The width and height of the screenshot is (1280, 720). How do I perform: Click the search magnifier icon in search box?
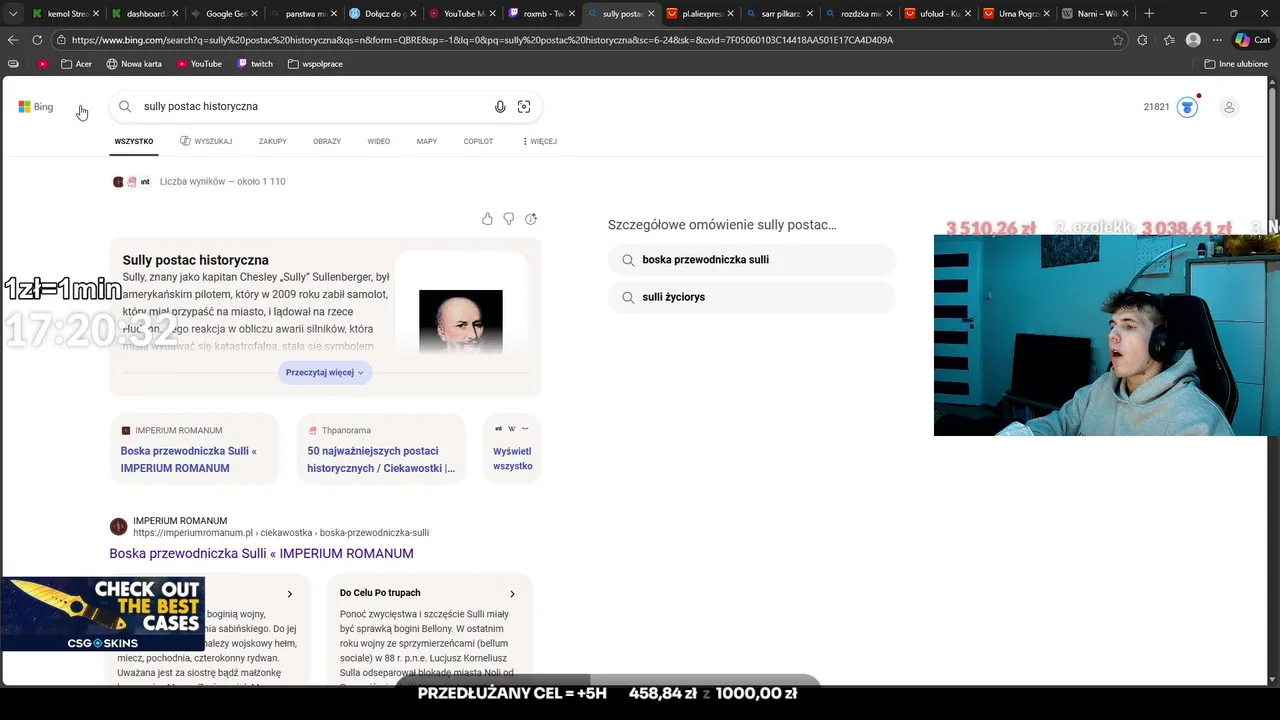[125, 106]
